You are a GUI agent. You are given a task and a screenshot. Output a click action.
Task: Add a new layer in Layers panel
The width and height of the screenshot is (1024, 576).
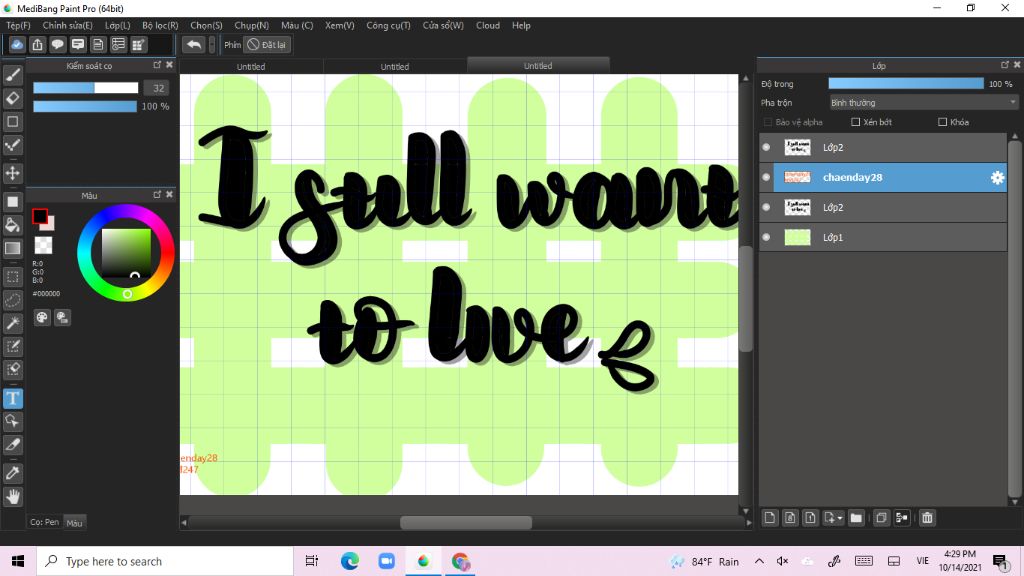point(770,518)
